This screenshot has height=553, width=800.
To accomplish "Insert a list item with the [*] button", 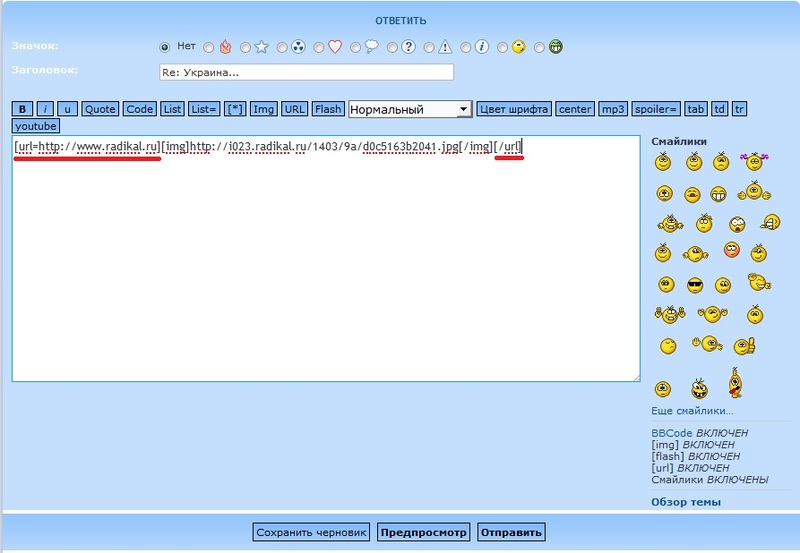I will point(235,109).
